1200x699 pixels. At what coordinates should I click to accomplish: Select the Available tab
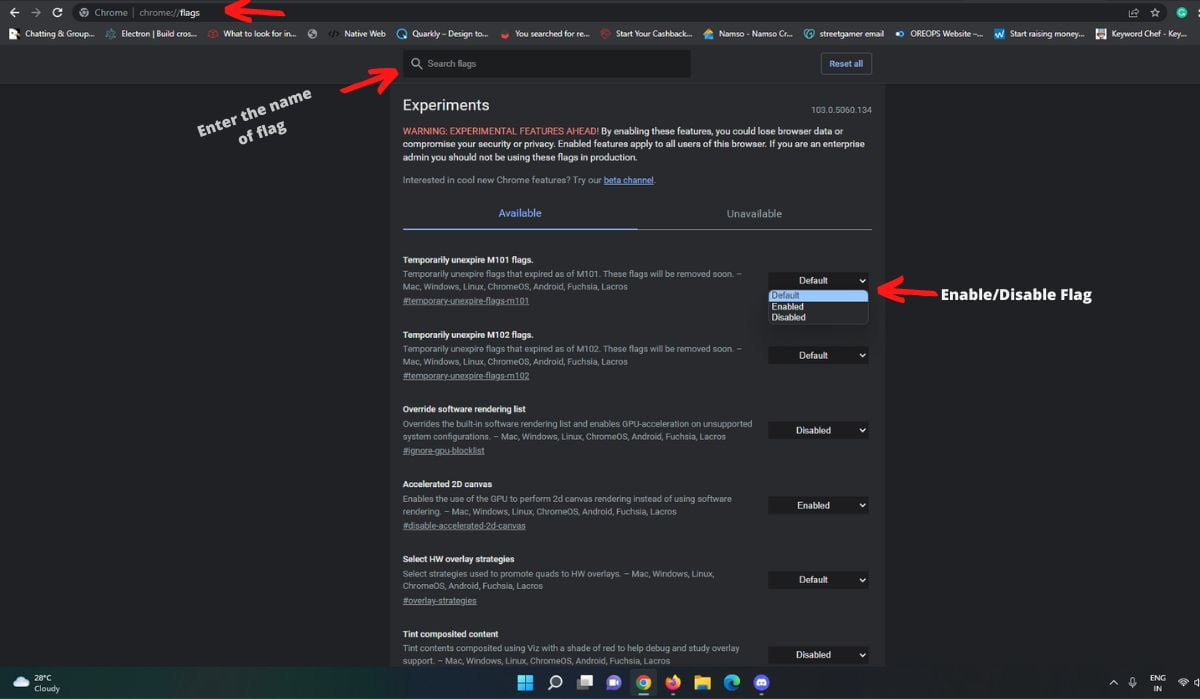520,213
